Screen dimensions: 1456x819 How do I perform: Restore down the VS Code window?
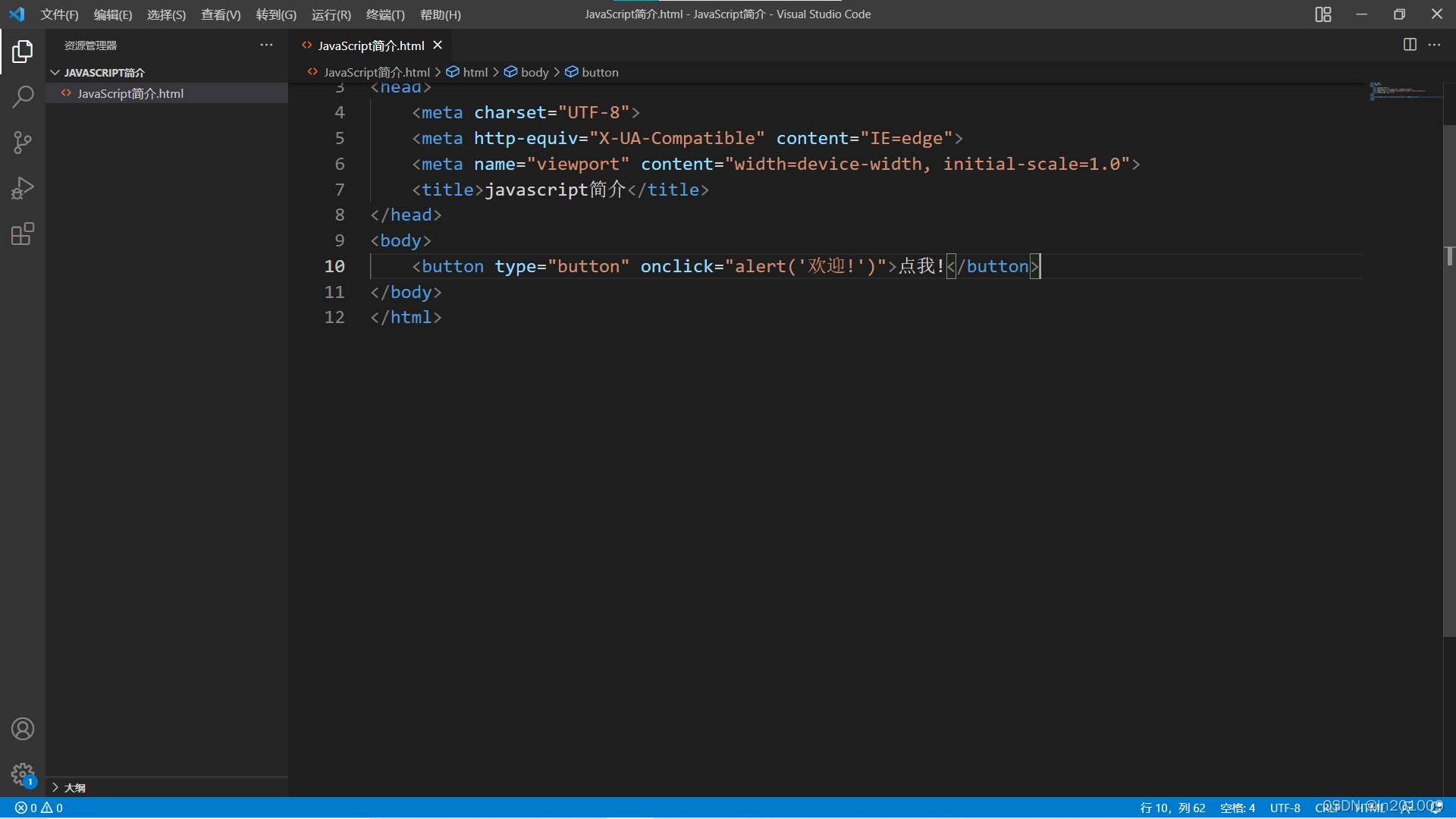click(x=1399, y=14)
